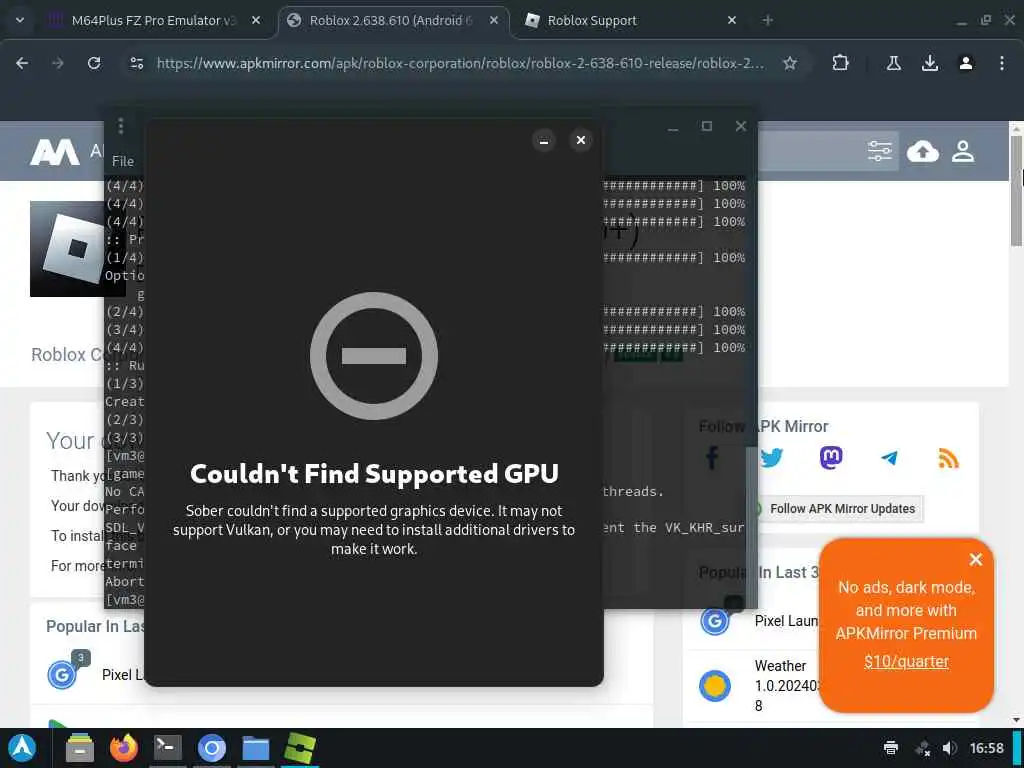Reload the APKMirror page
This screenshot has height=768, width=1024.
(x=94, y=63)
